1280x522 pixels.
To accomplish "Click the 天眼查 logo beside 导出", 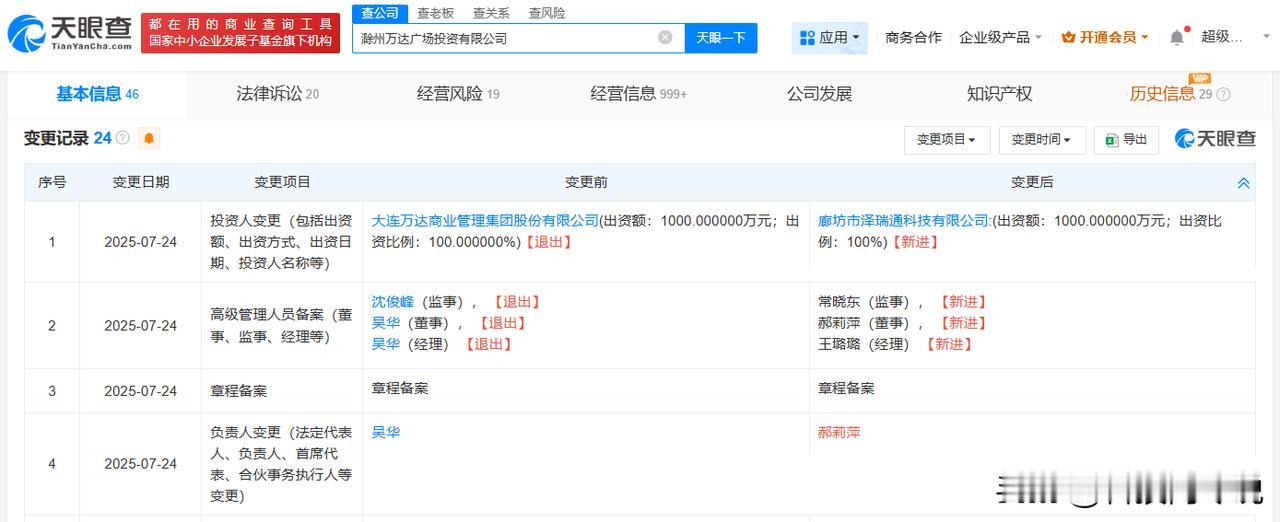I will click(x=1215, y=139).
